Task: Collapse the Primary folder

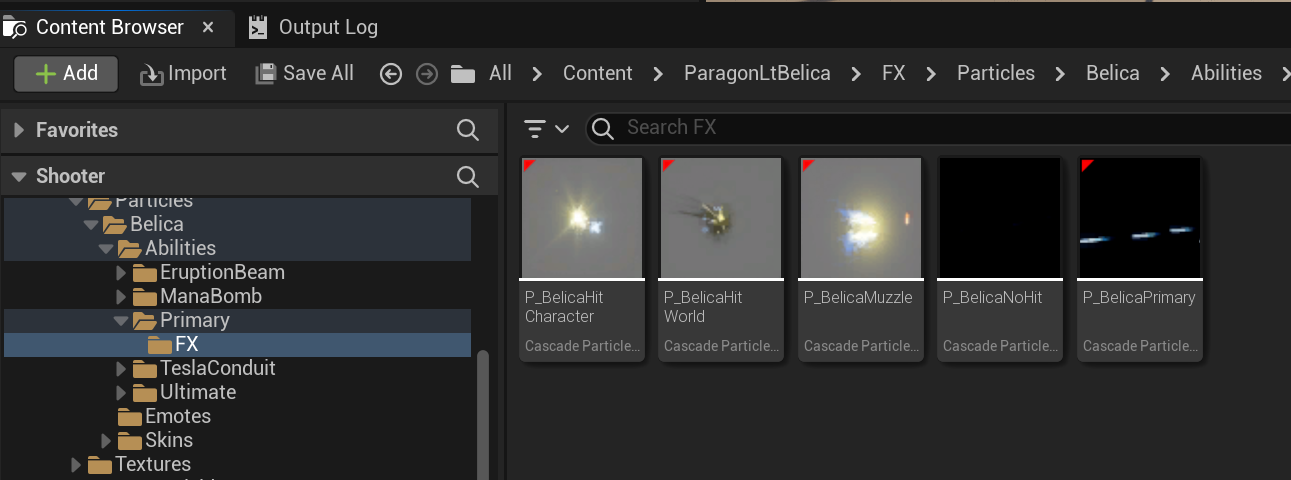Action: pyautogui.click(x=122, y=321)
